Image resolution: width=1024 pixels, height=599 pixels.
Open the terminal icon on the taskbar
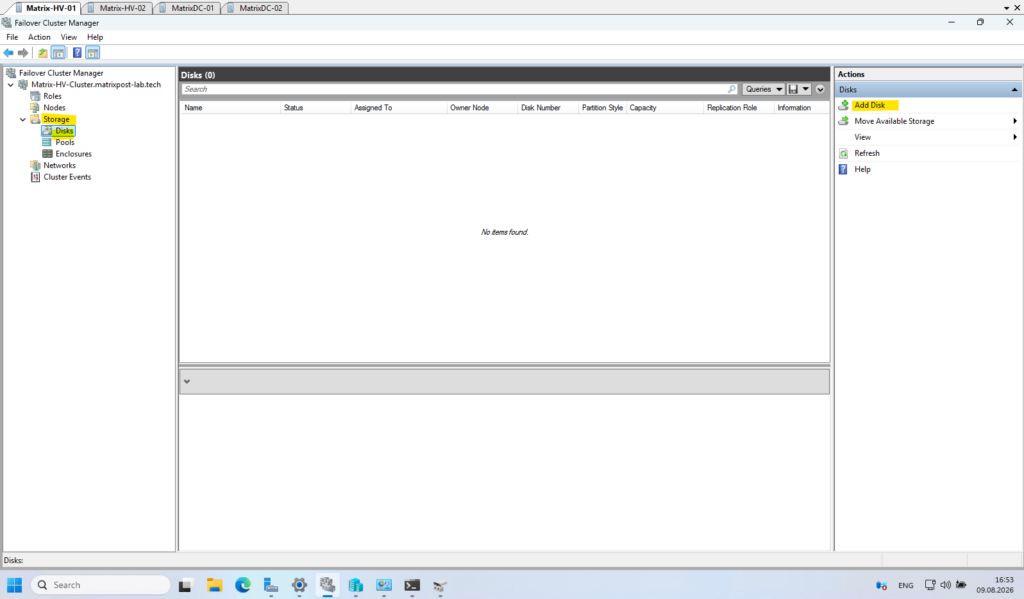point(412,585)
